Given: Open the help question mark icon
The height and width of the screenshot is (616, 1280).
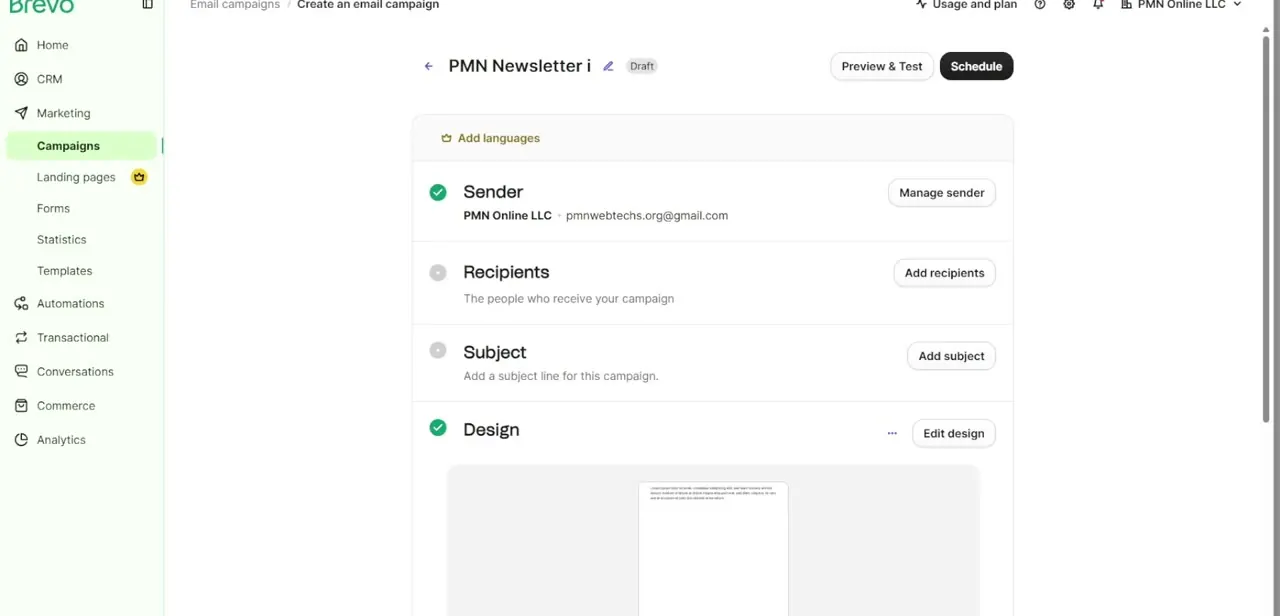Looking at the screenshot, I should point(1040,5).
